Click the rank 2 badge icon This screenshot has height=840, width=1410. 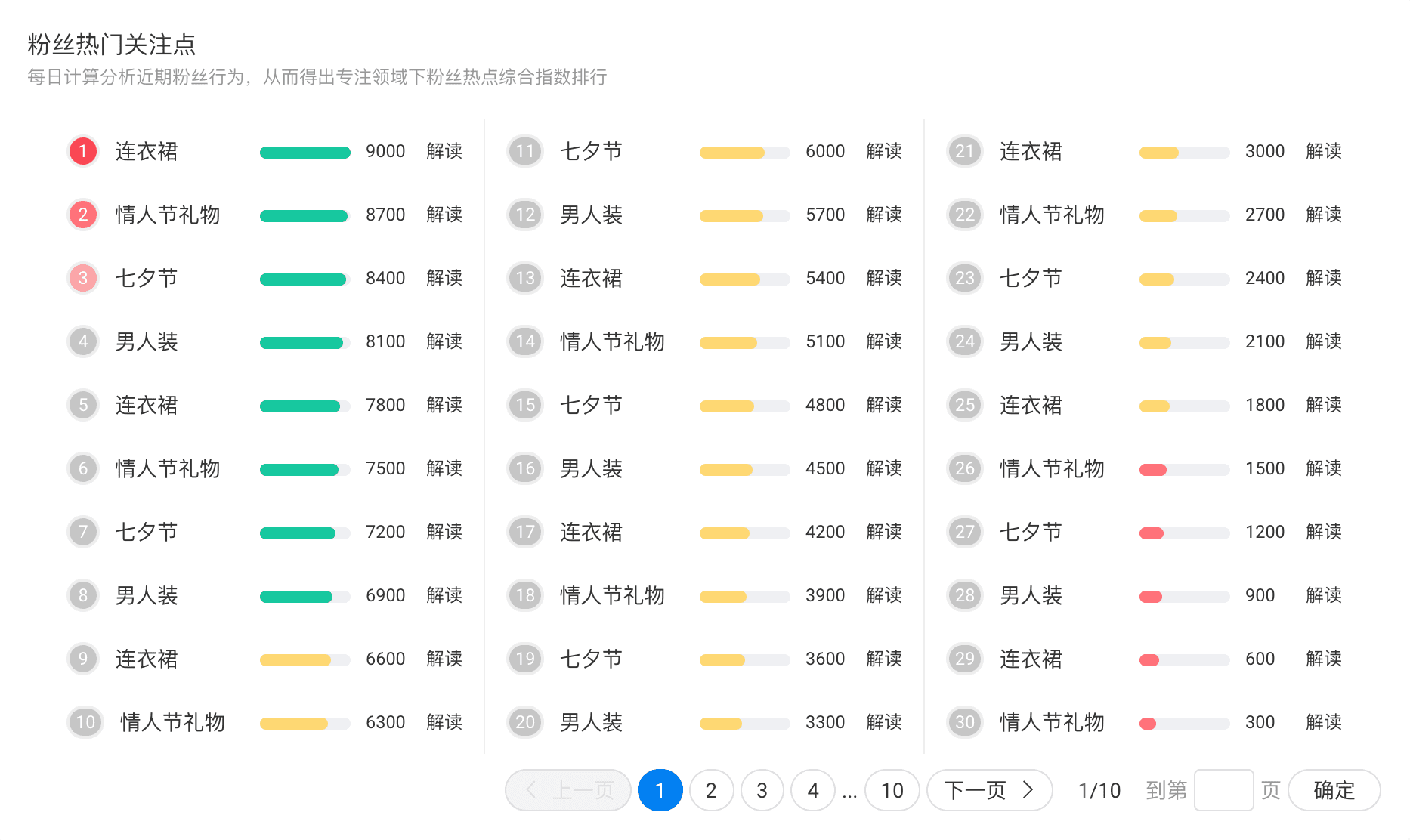pyautogui.click(x=83, y=215)
